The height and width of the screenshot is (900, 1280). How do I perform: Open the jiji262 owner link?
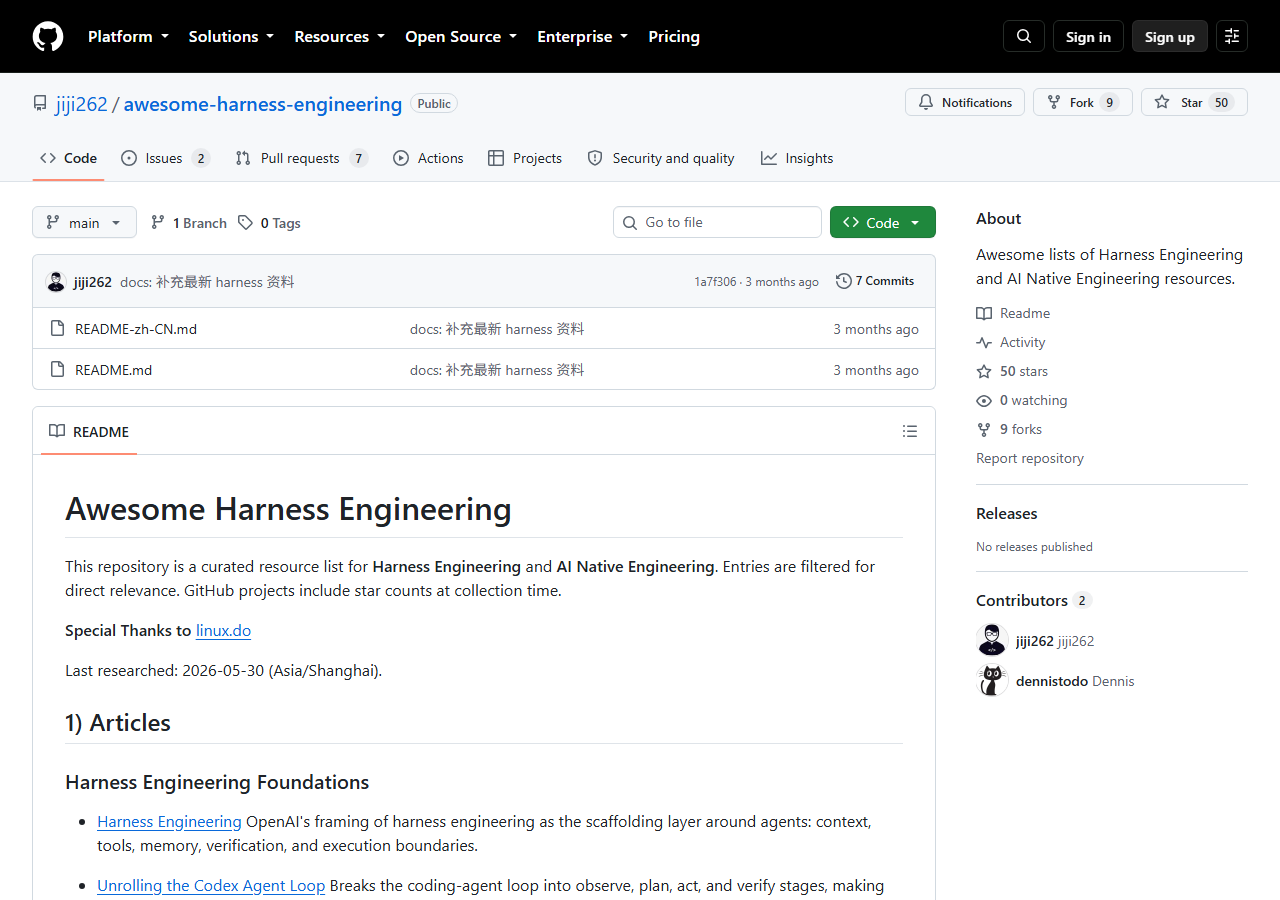tap(81, 104)
